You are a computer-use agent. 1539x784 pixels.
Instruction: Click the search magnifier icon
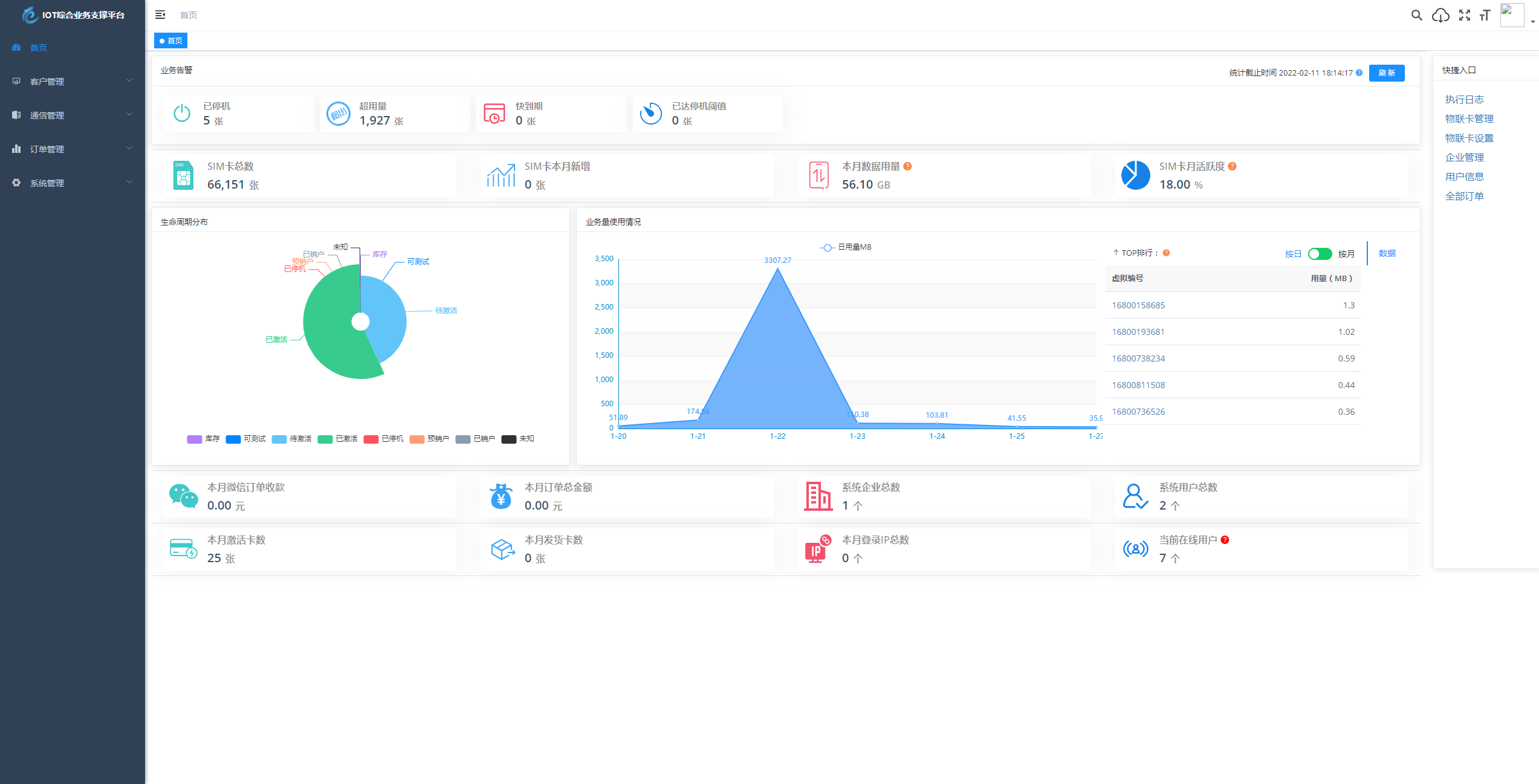click(1416, 15)
